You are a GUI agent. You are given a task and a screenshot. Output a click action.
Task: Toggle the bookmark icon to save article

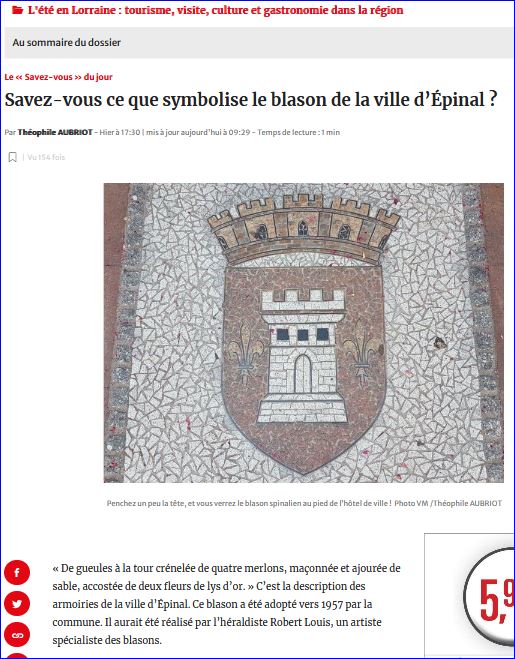click(13, 158)
